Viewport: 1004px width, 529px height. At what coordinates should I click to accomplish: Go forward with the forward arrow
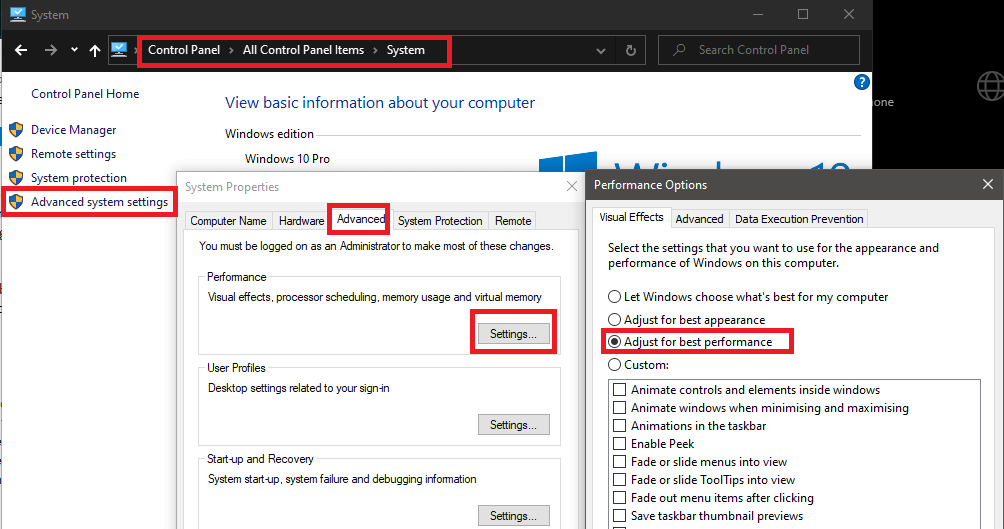51,50
